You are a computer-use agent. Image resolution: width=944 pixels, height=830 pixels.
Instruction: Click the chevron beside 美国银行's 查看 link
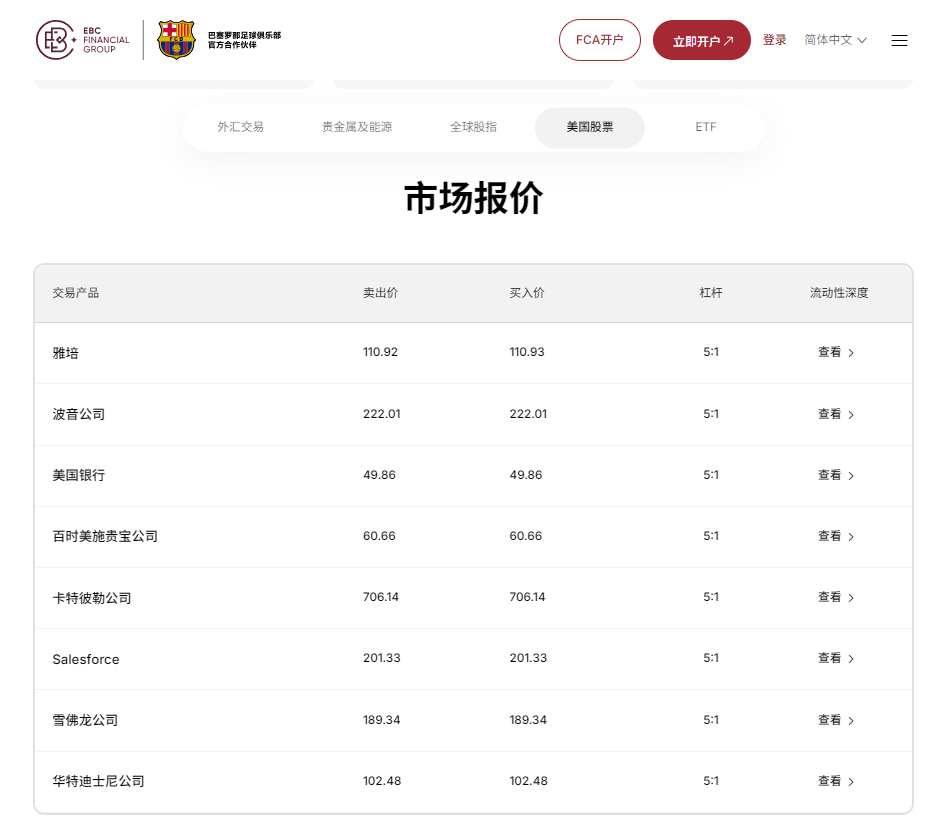850,475
